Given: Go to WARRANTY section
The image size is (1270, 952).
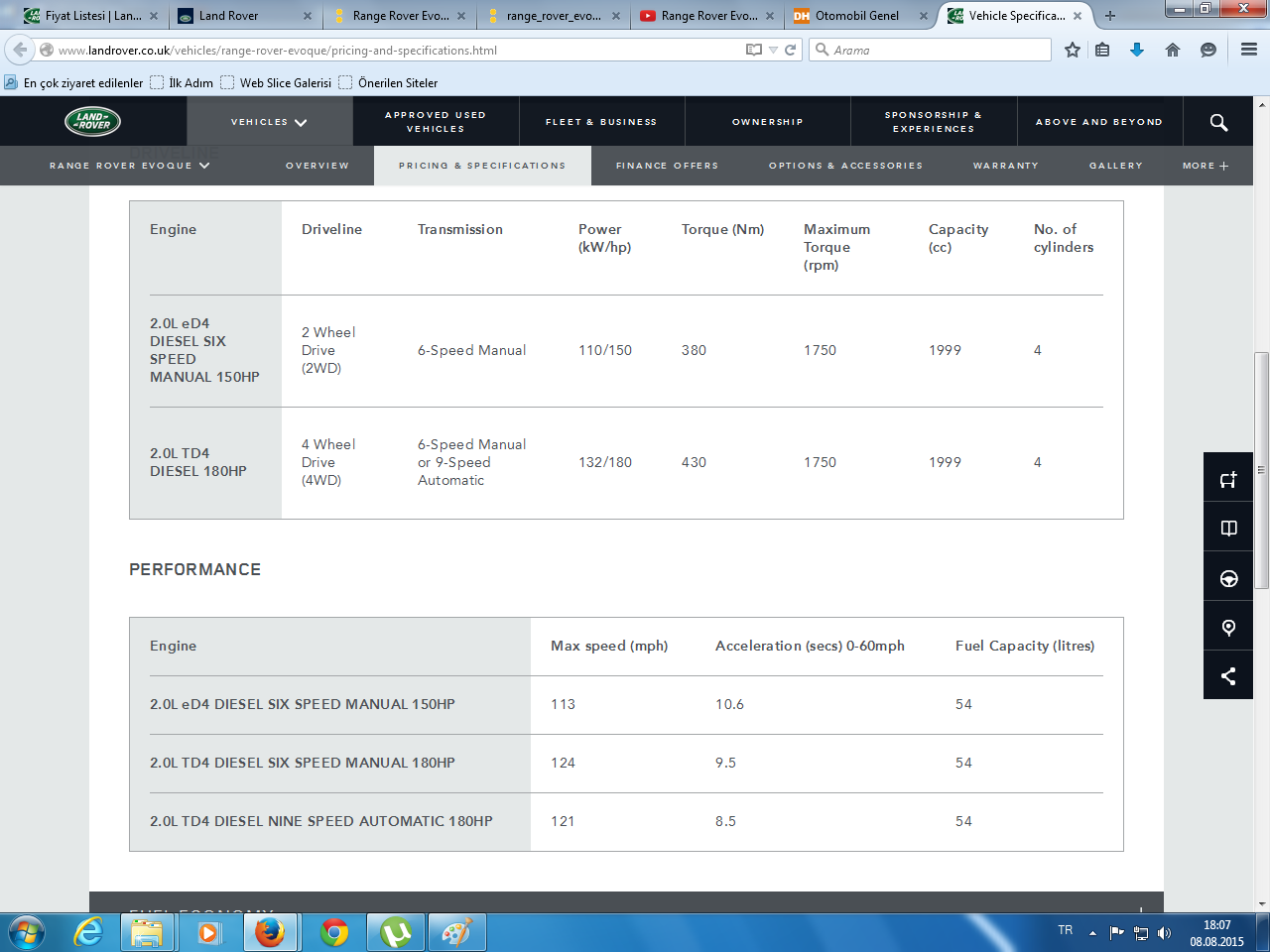Looking at the screenshot, I should click(1006, 166).
